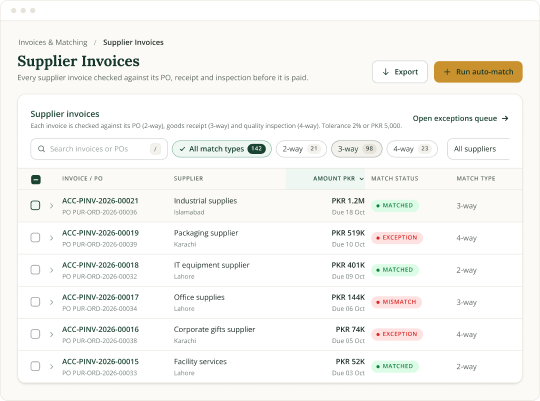Click the Match Type column header

click(476, 178)
